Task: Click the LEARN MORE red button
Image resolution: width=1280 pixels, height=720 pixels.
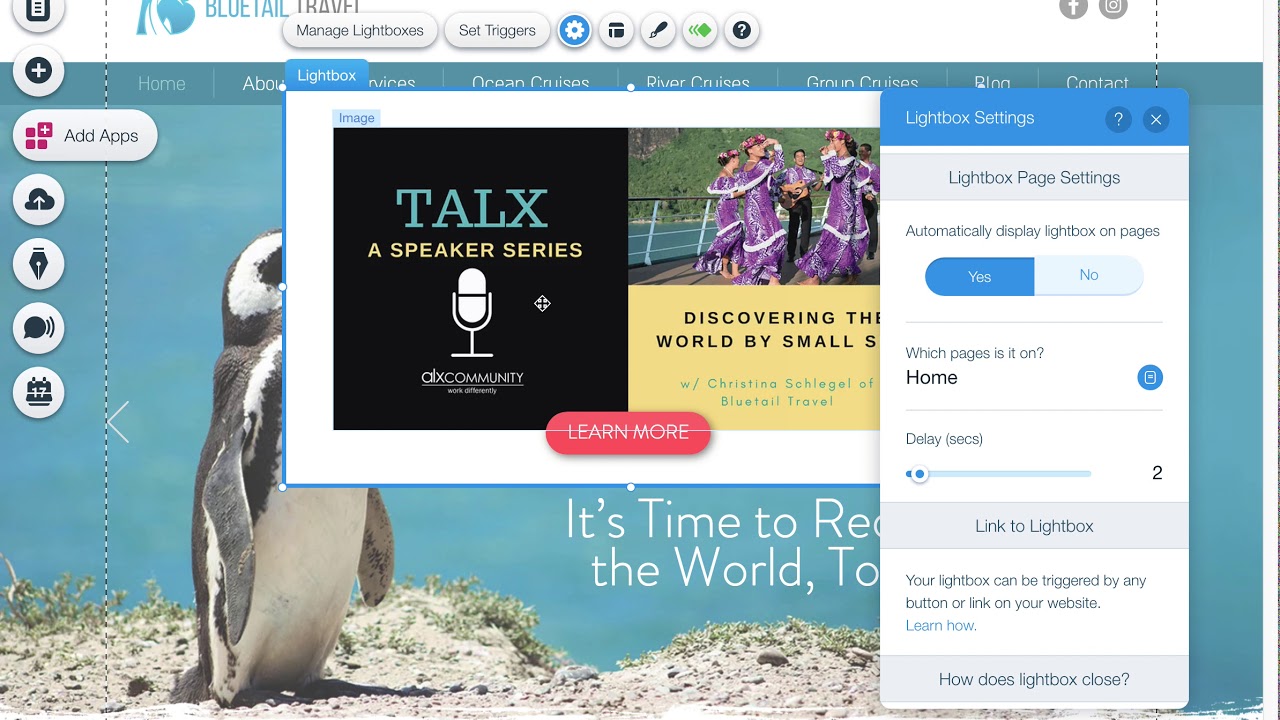Action: click(x=628, y=432)
